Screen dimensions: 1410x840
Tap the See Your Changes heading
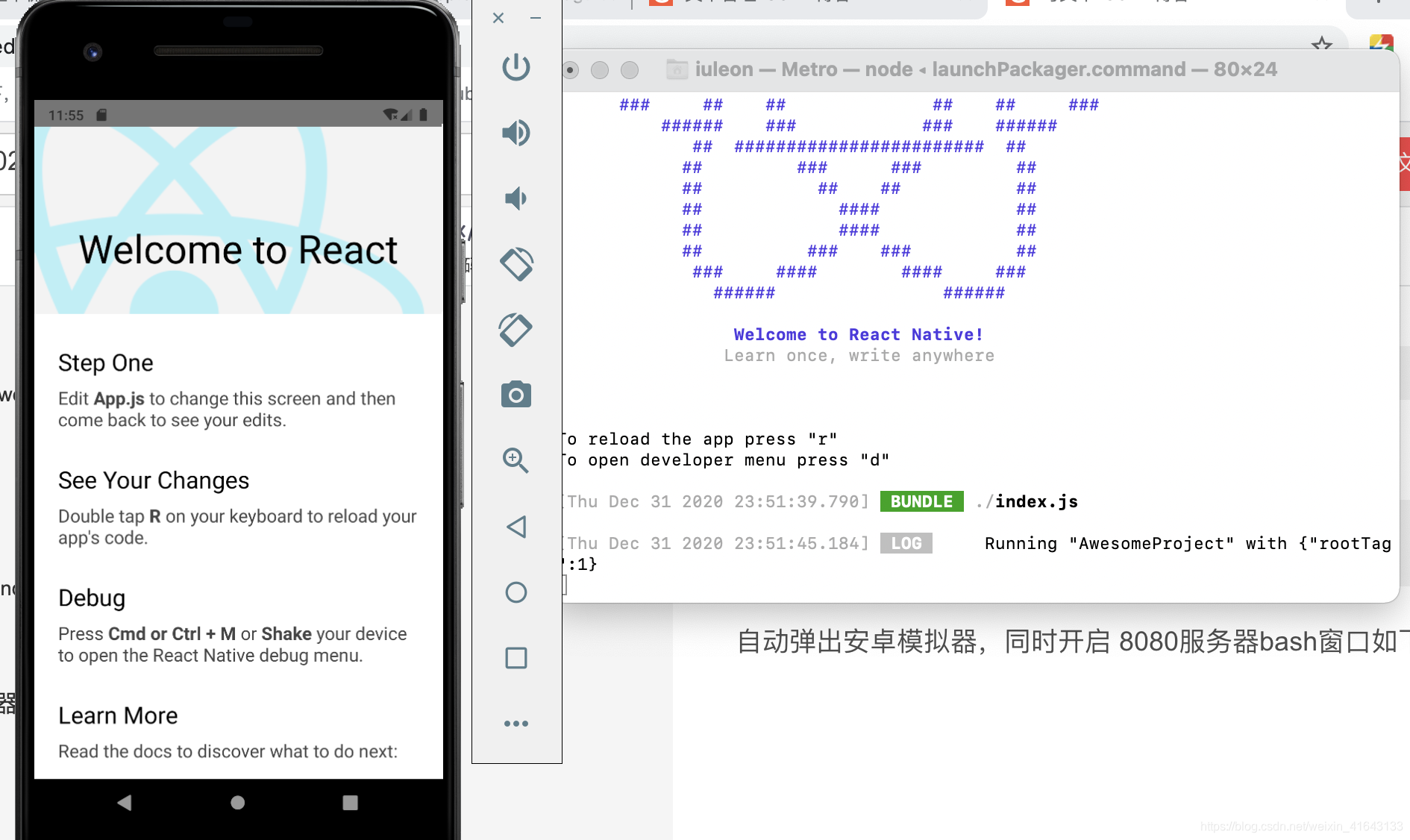click(154, 481)
